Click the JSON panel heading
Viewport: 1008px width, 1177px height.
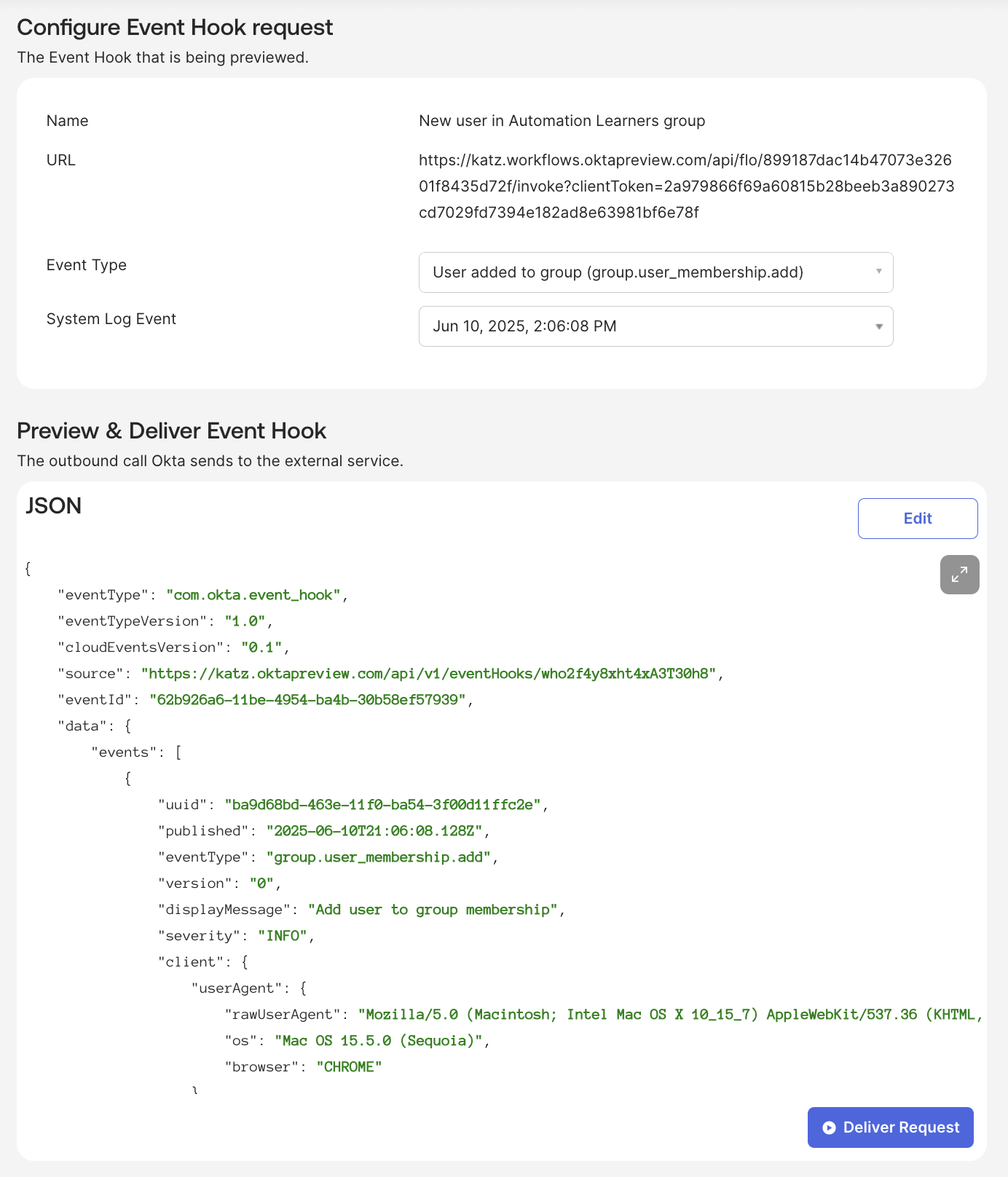tap(53, 506)
